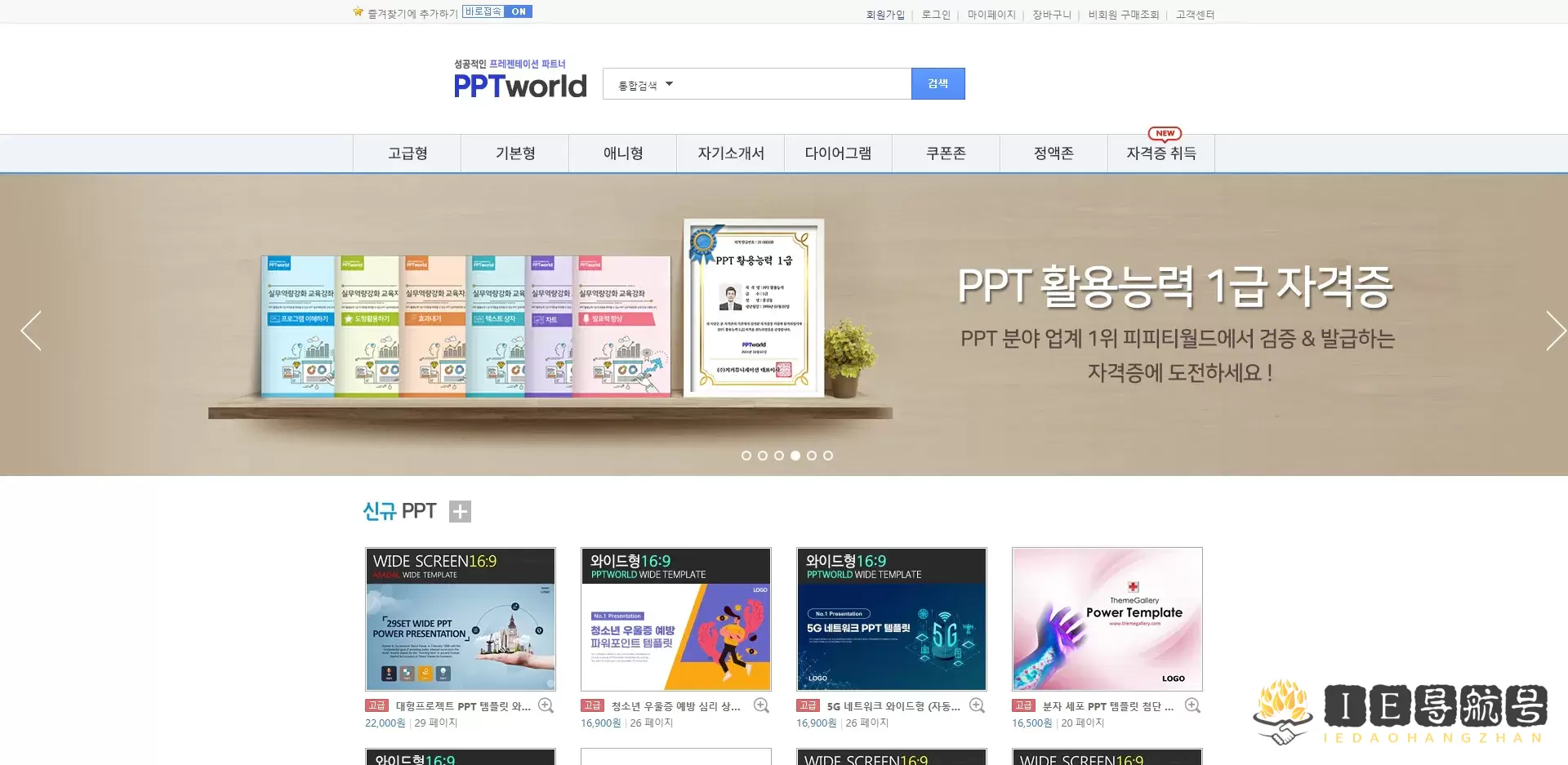Click 고급 badge on 분자 세포 item

tap(1023, 705)
